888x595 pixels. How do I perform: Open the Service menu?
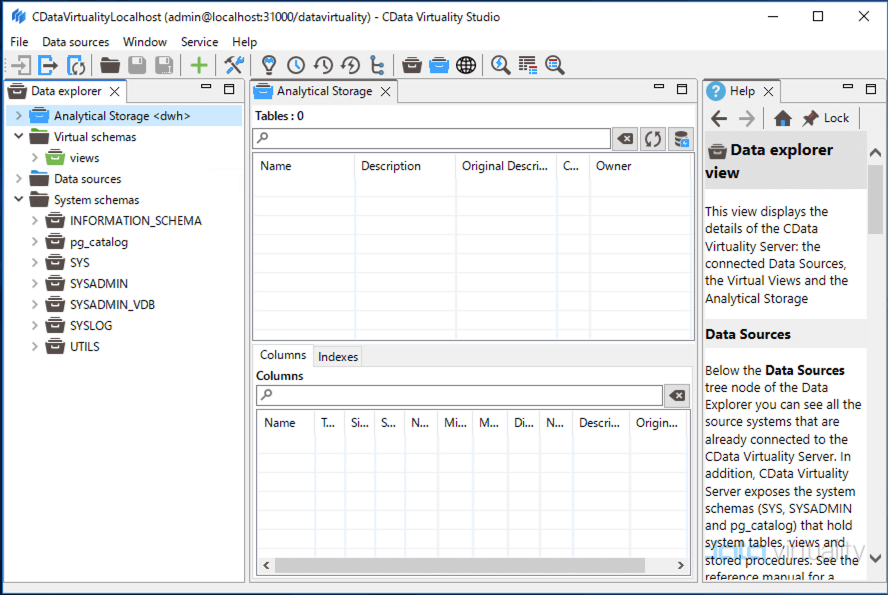pyautogui.click(x=199, y=42)
